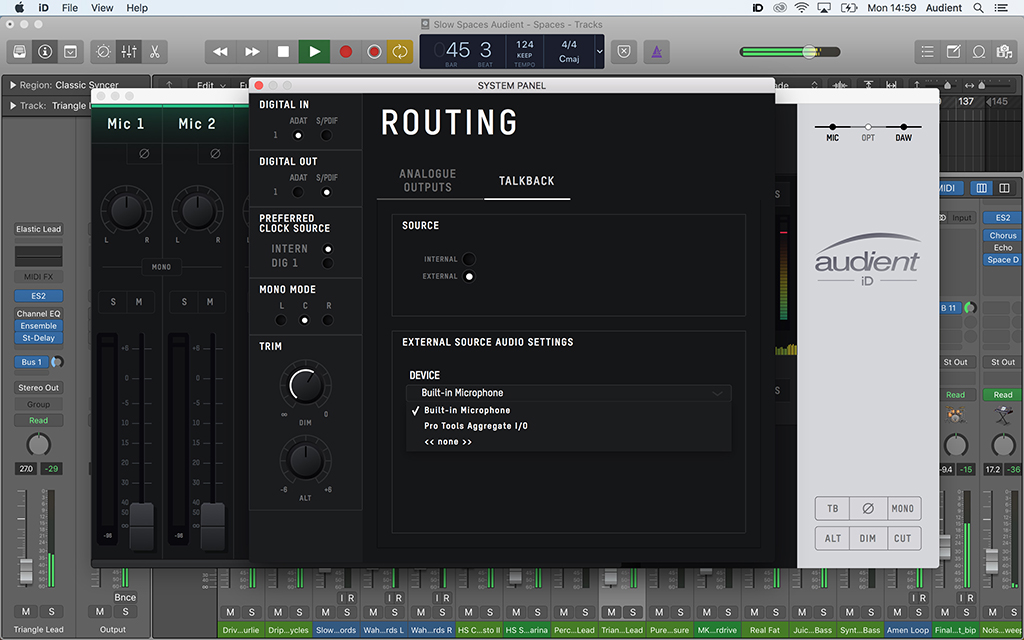Expand the Track inspector disclosure triangle

pyautogui.click(x=13, y=106)
